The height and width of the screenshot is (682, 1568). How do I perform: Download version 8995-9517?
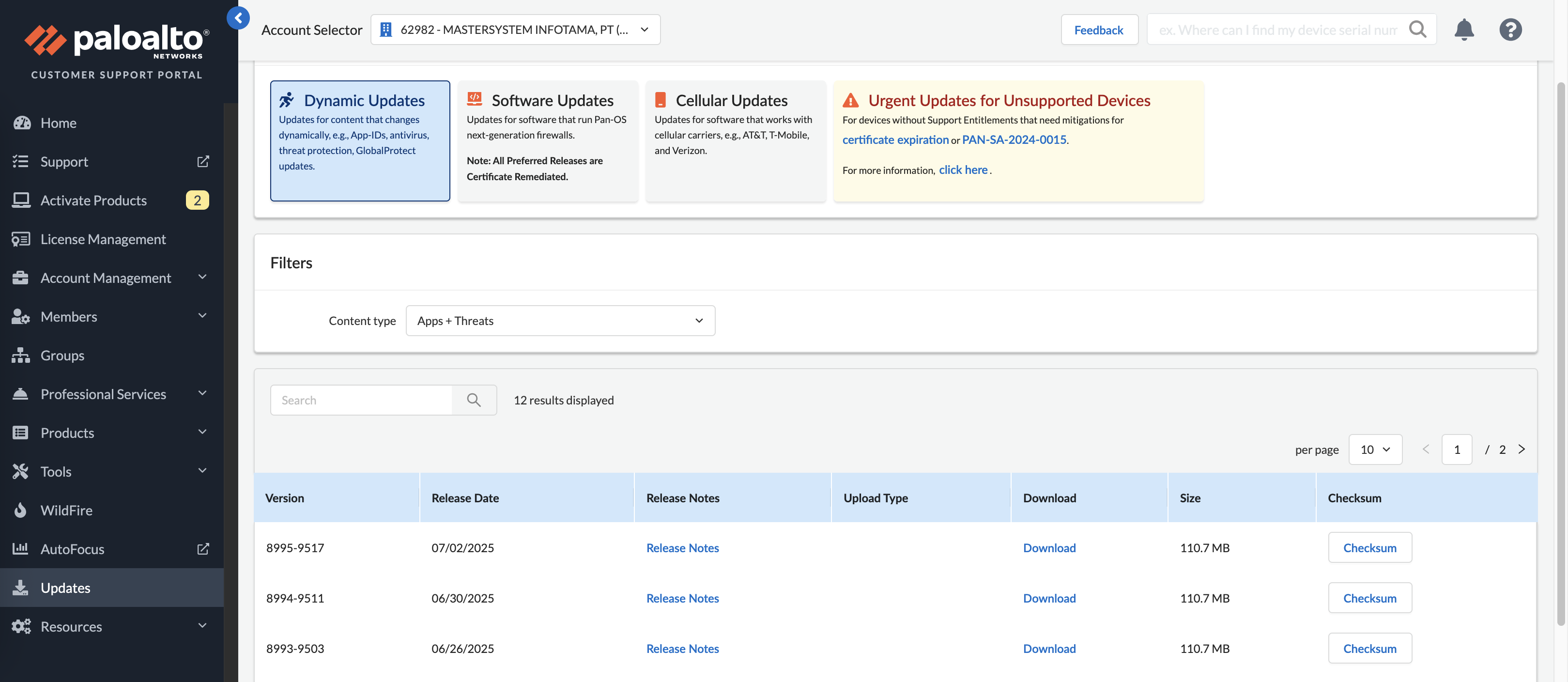click(x=1049, y=548)
